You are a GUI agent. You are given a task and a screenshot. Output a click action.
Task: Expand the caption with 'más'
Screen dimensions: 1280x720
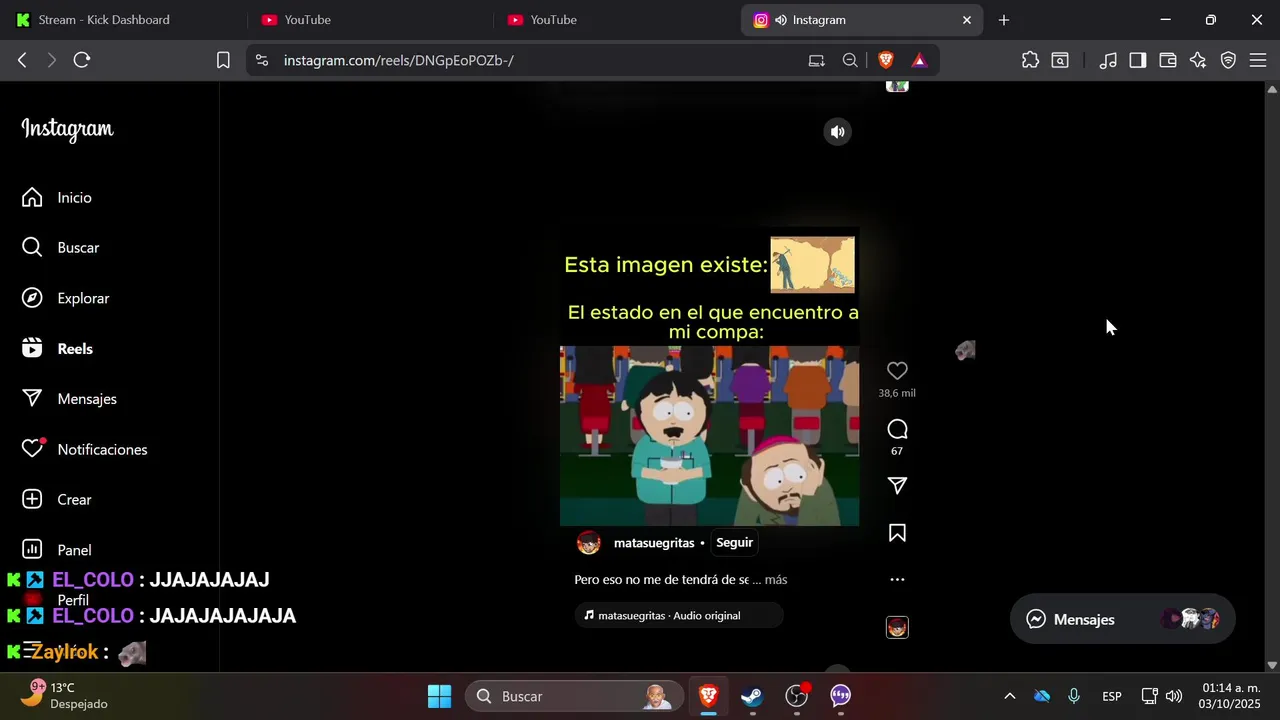coord(775,580)
